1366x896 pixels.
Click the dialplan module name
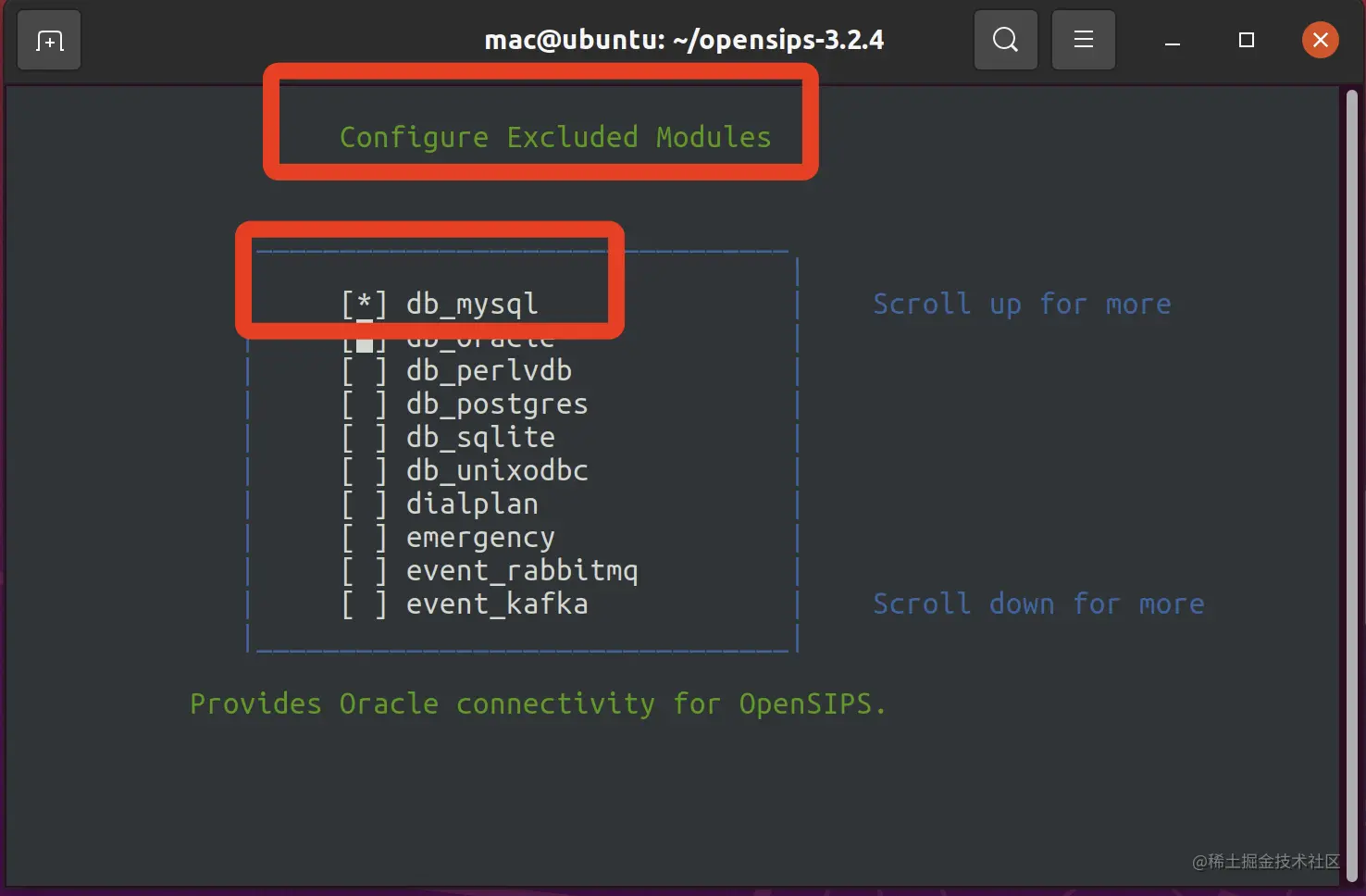pyautogui.click(x=472, y=504)
